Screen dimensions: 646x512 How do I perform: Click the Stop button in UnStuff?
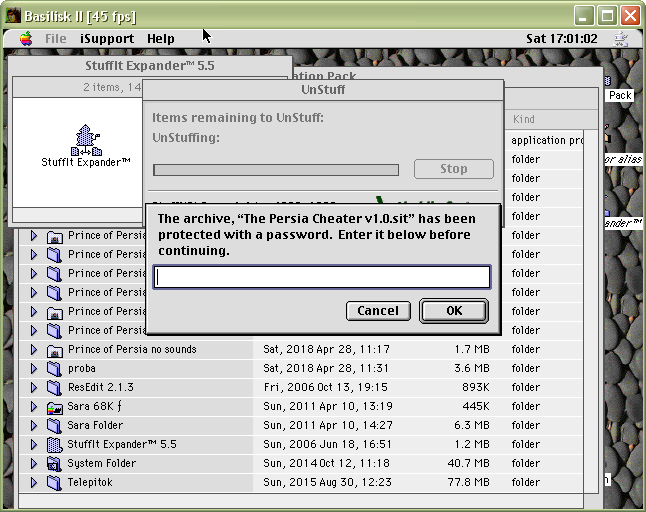click(454, 169)
